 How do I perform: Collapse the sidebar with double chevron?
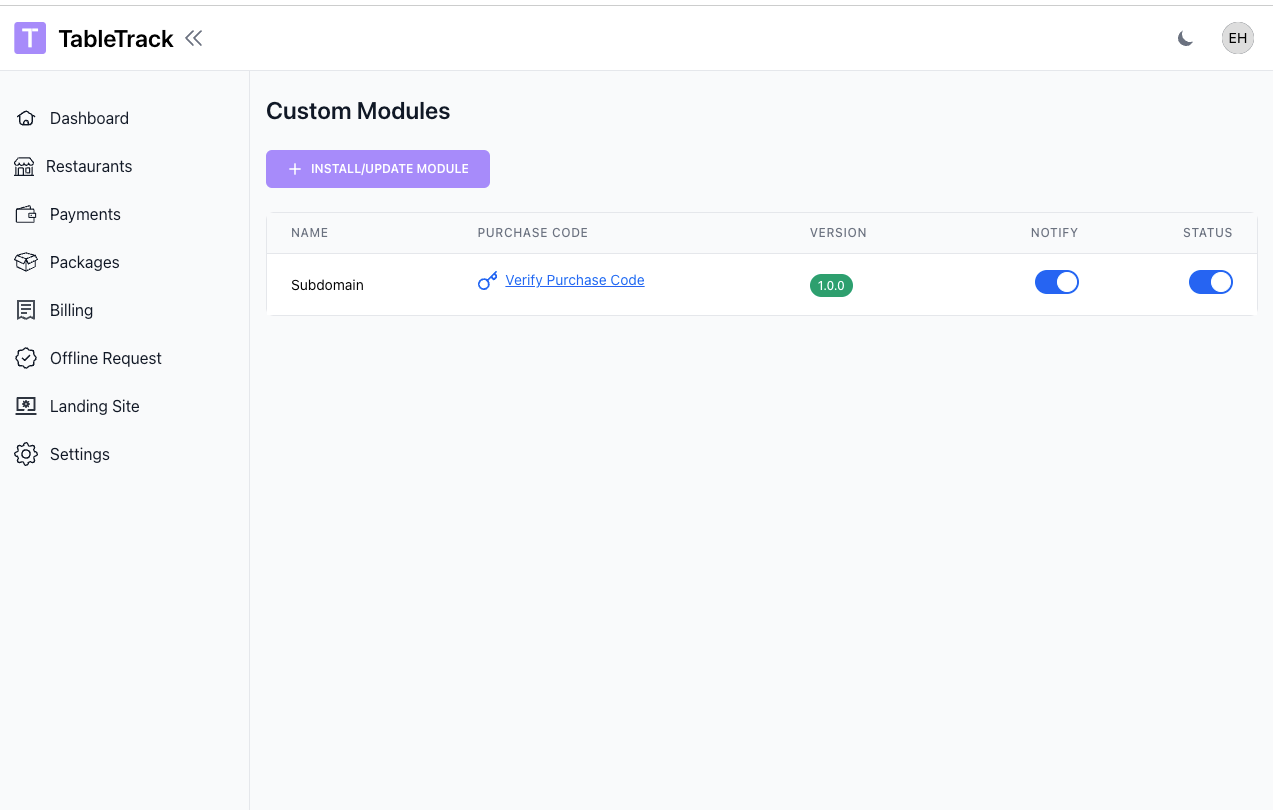coord(194,38)
